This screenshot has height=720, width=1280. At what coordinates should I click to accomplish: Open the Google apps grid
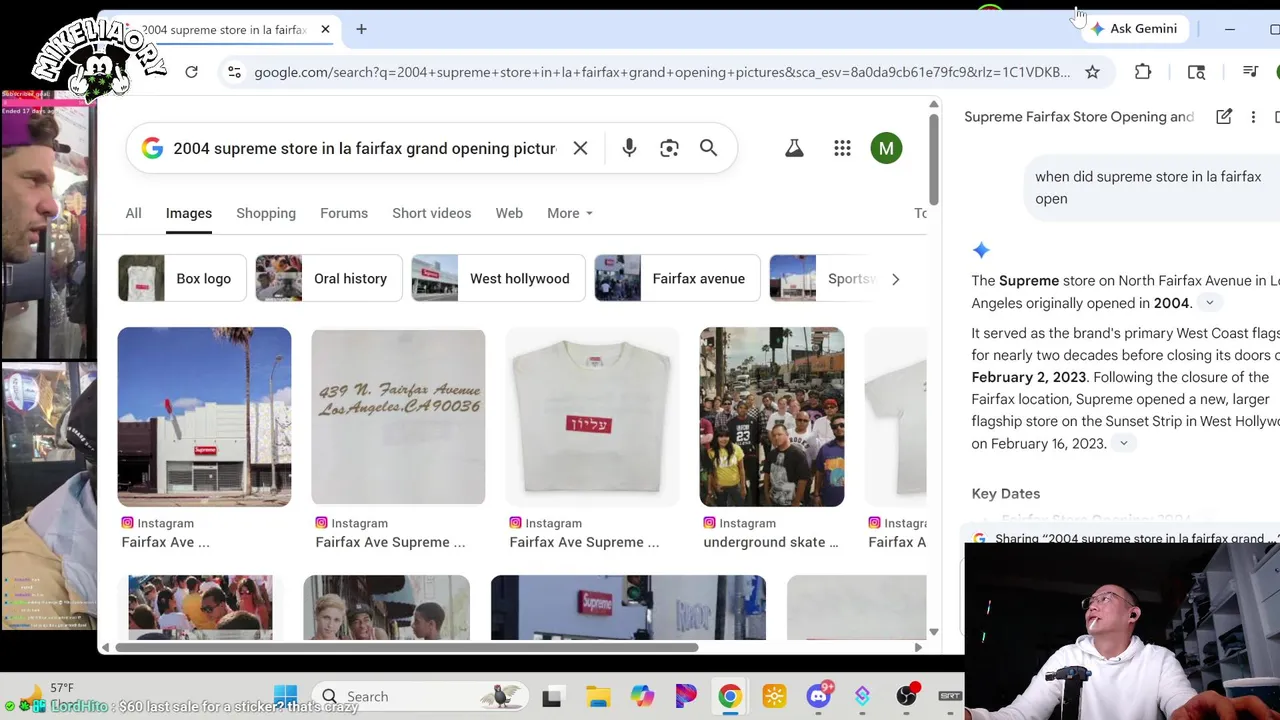pos(842,148)
